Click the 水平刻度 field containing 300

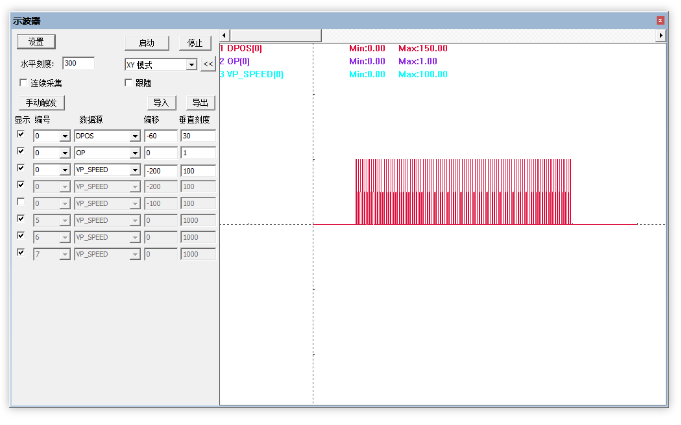click(x=78, y=63)
